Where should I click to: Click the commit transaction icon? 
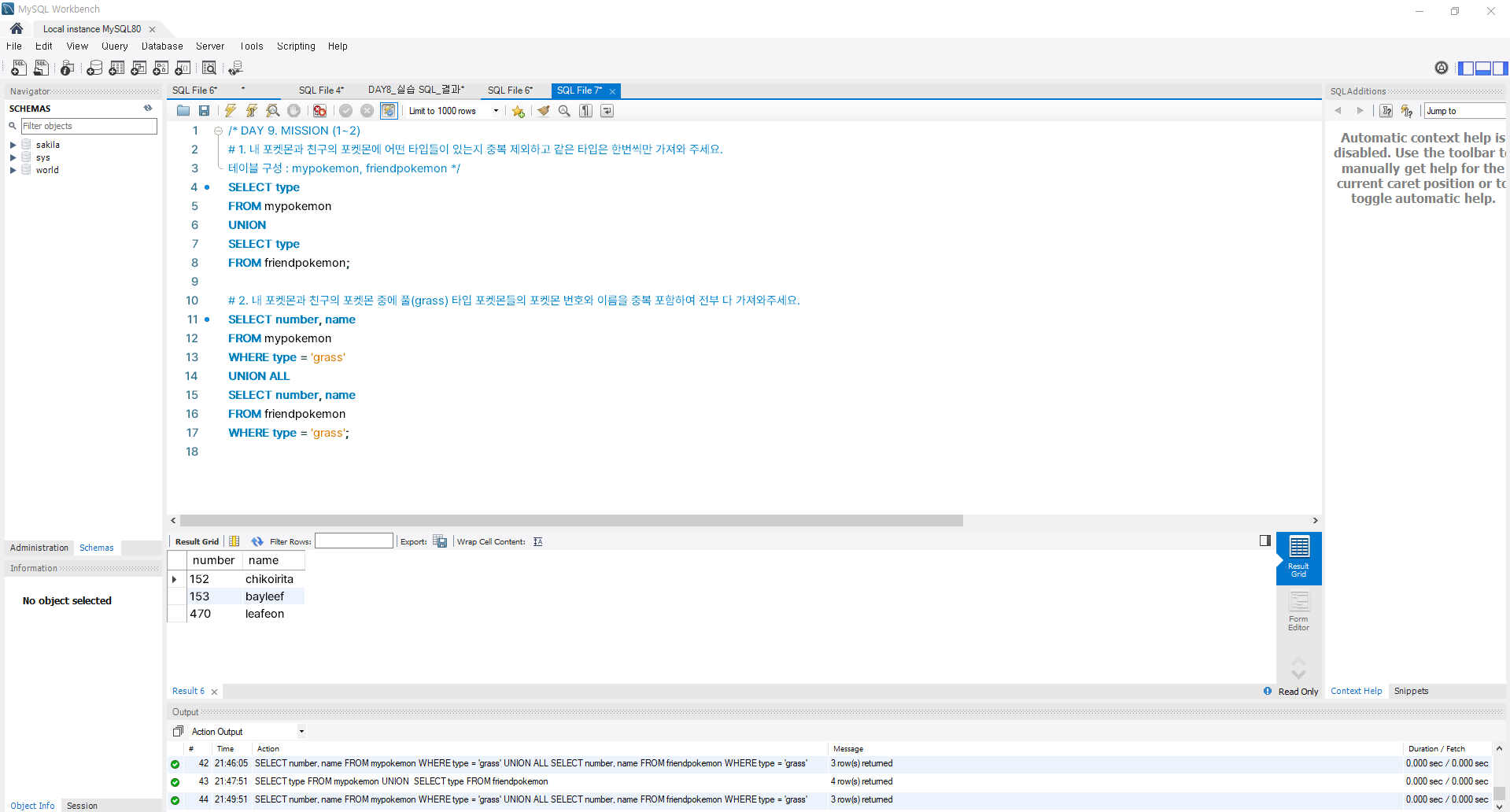pos(345,111)
